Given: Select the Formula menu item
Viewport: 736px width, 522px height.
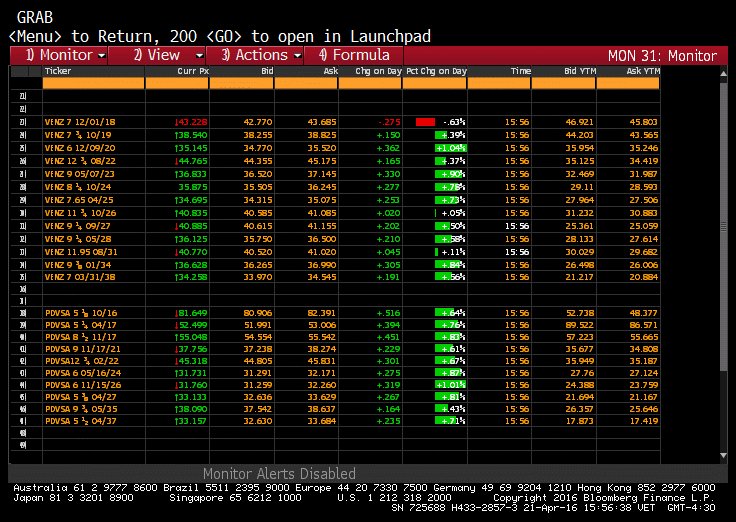Looking at the screenshot, I should 354,55.
